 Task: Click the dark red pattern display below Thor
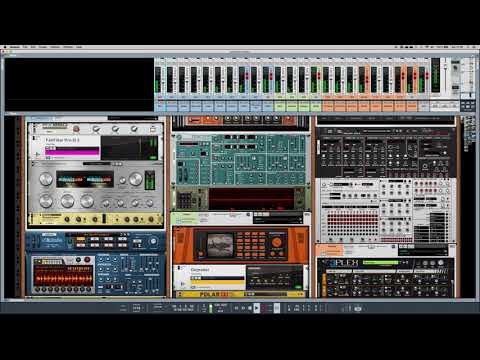(252, 199)
